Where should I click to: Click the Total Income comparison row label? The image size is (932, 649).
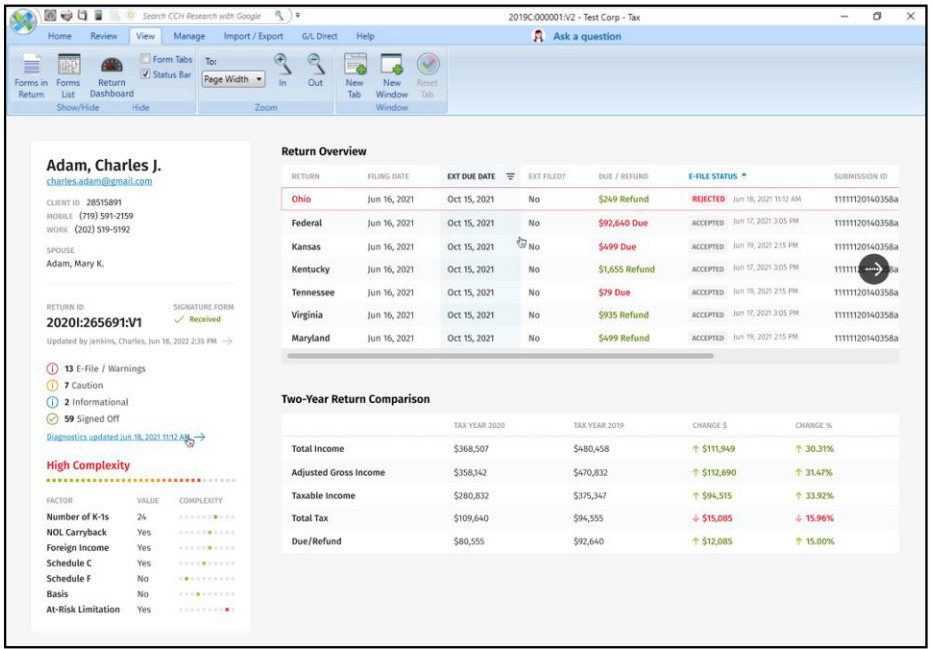pyautogui.click(x=317, y=449)
